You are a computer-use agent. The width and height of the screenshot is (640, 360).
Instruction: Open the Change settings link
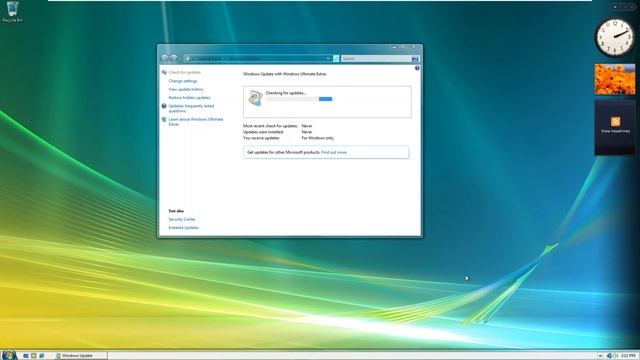[182, 81]
